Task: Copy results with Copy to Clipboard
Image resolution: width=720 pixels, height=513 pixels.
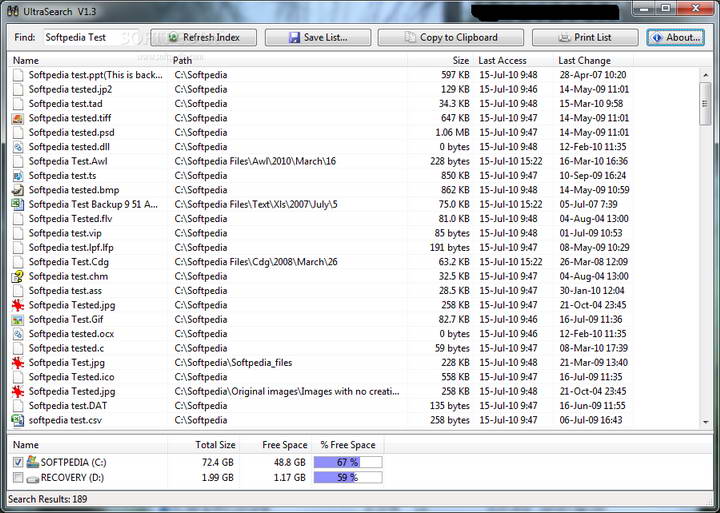Action: pos(450,38)
